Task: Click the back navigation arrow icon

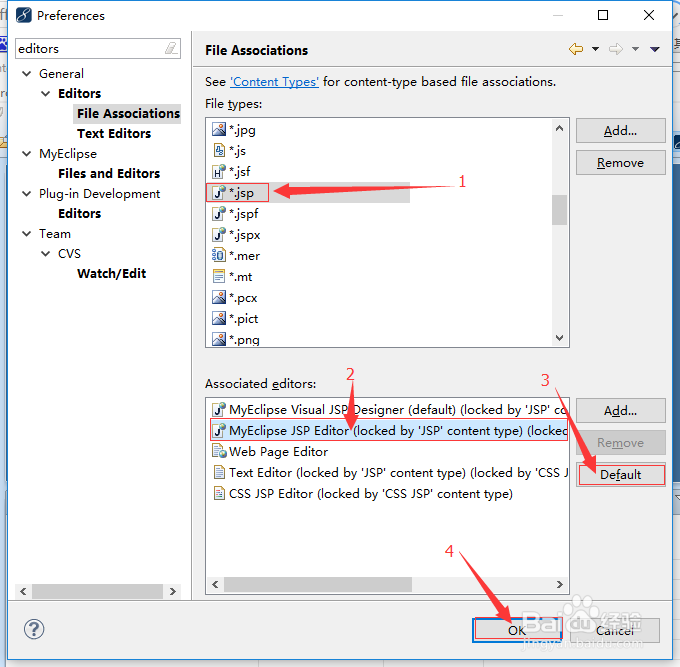Action: (576, 49)
